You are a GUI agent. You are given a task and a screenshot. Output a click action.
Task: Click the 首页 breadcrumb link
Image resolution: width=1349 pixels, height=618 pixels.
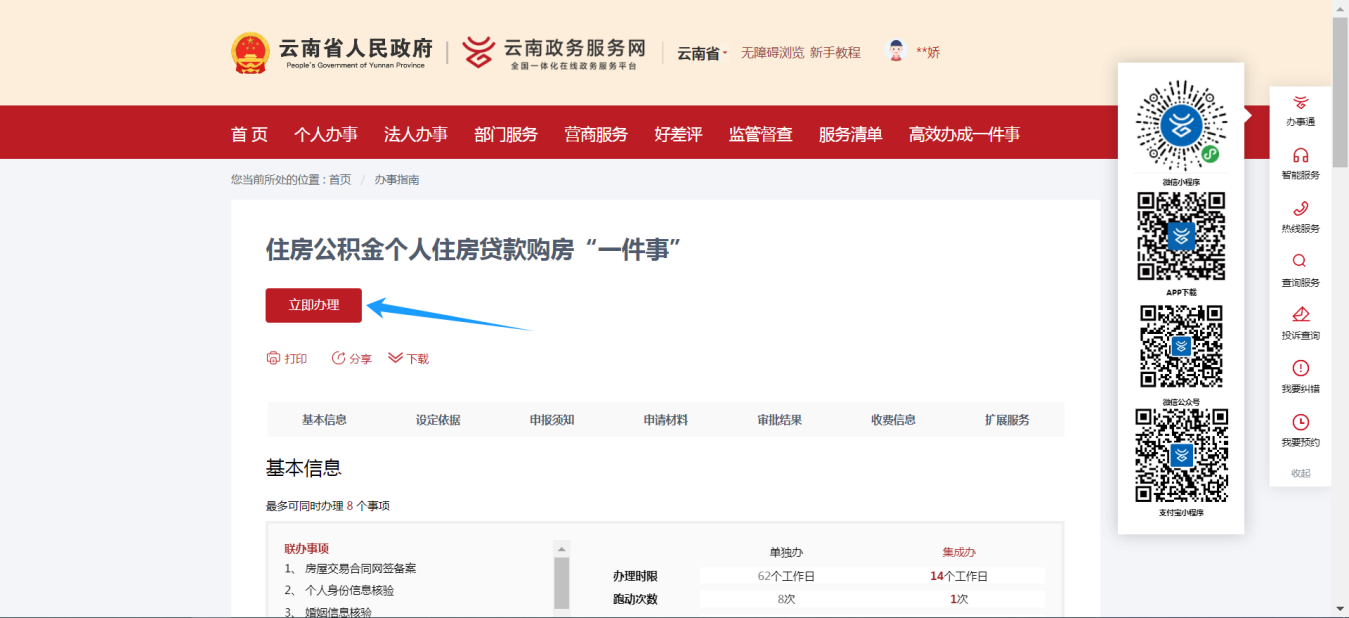[340, 180]
